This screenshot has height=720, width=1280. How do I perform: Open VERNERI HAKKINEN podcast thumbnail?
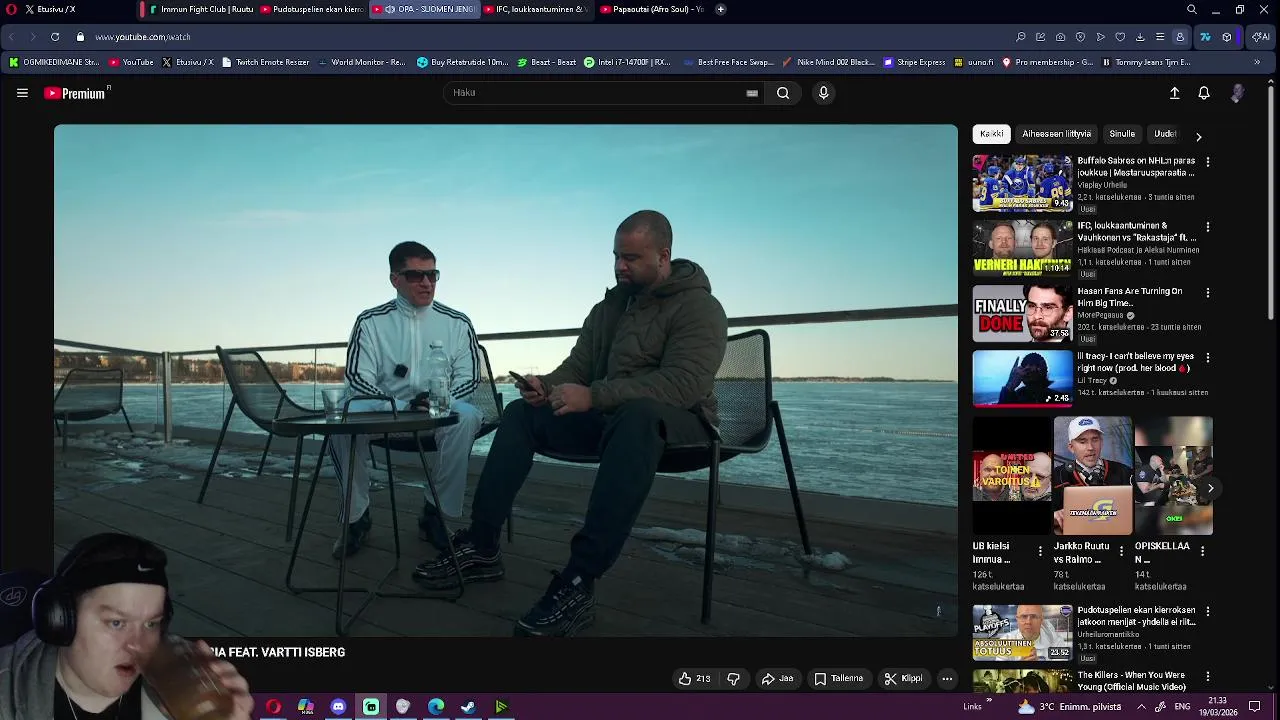coord(1022,248)
